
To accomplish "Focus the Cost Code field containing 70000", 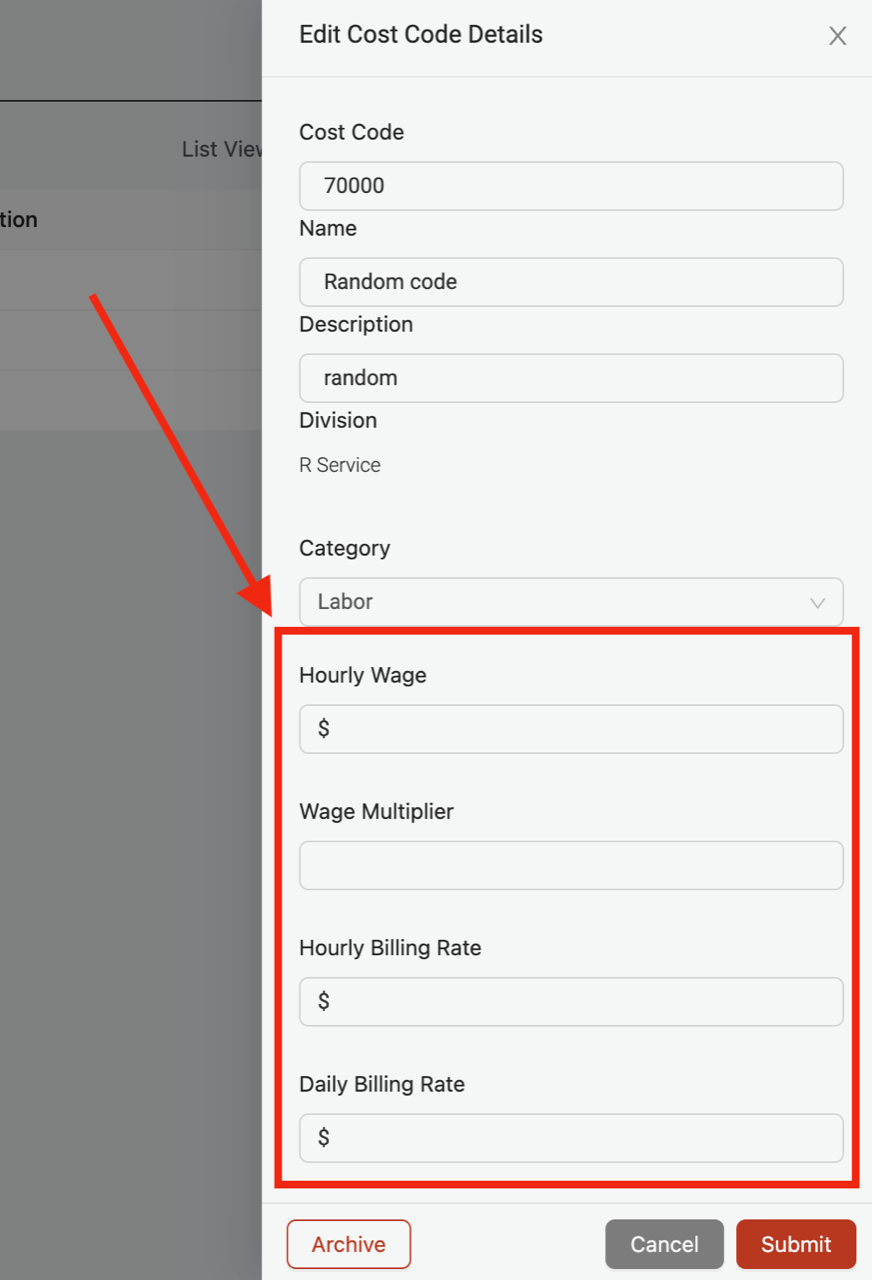I will point(571,186).
